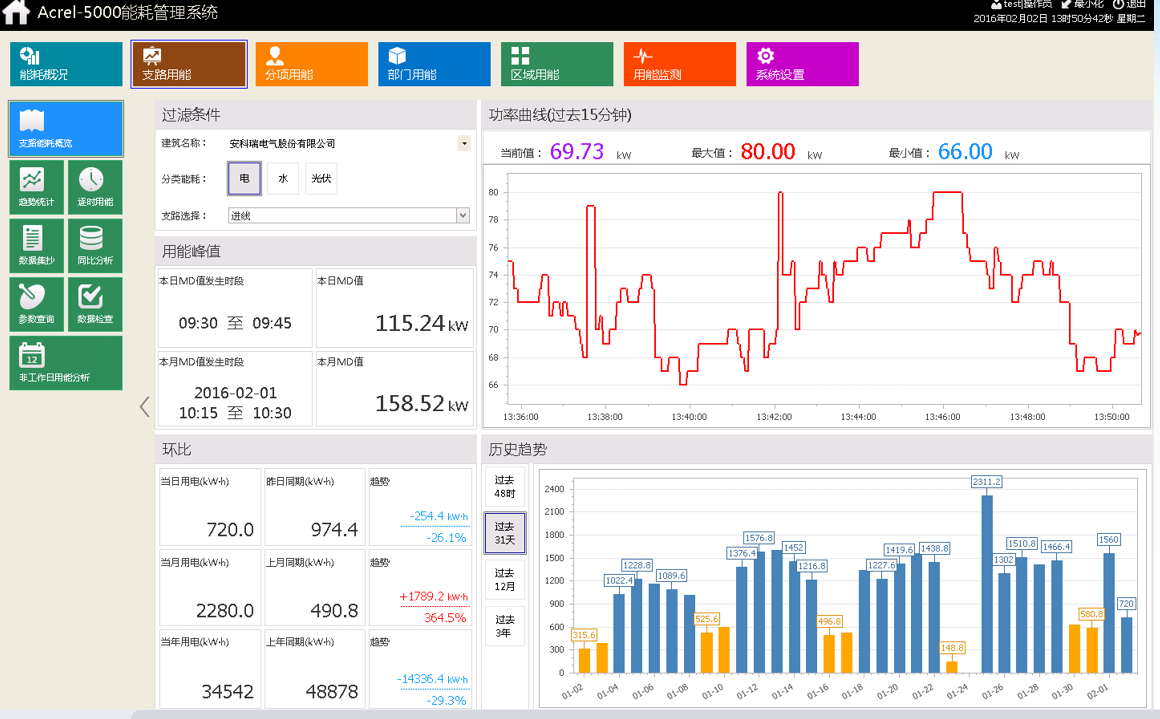1160x719 pixels.
Task: Collapse the left sidebar with arrow
Action: point(144,406)
